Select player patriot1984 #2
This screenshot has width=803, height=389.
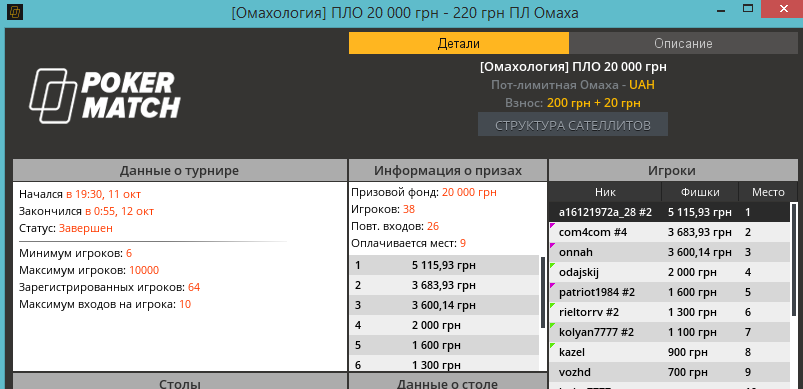(x=669, y=292)
